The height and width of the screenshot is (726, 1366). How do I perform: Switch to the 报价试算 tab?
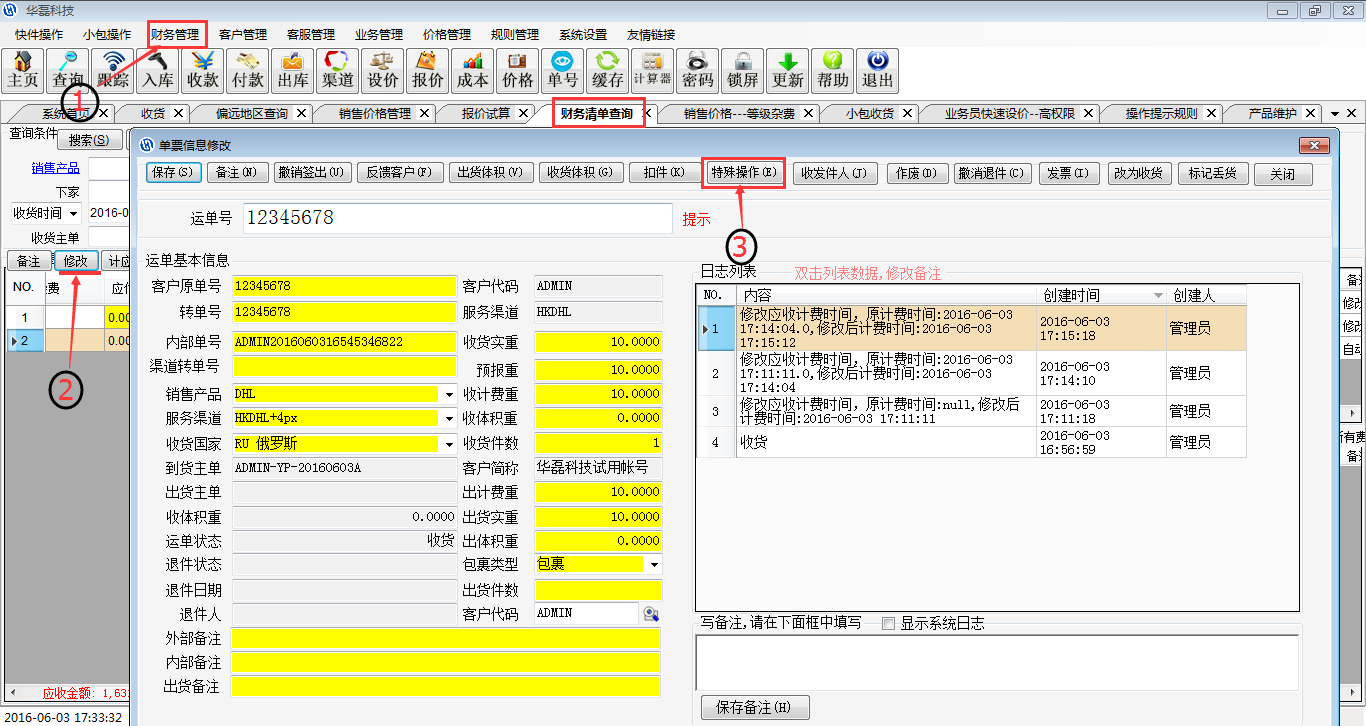(486, 113)
